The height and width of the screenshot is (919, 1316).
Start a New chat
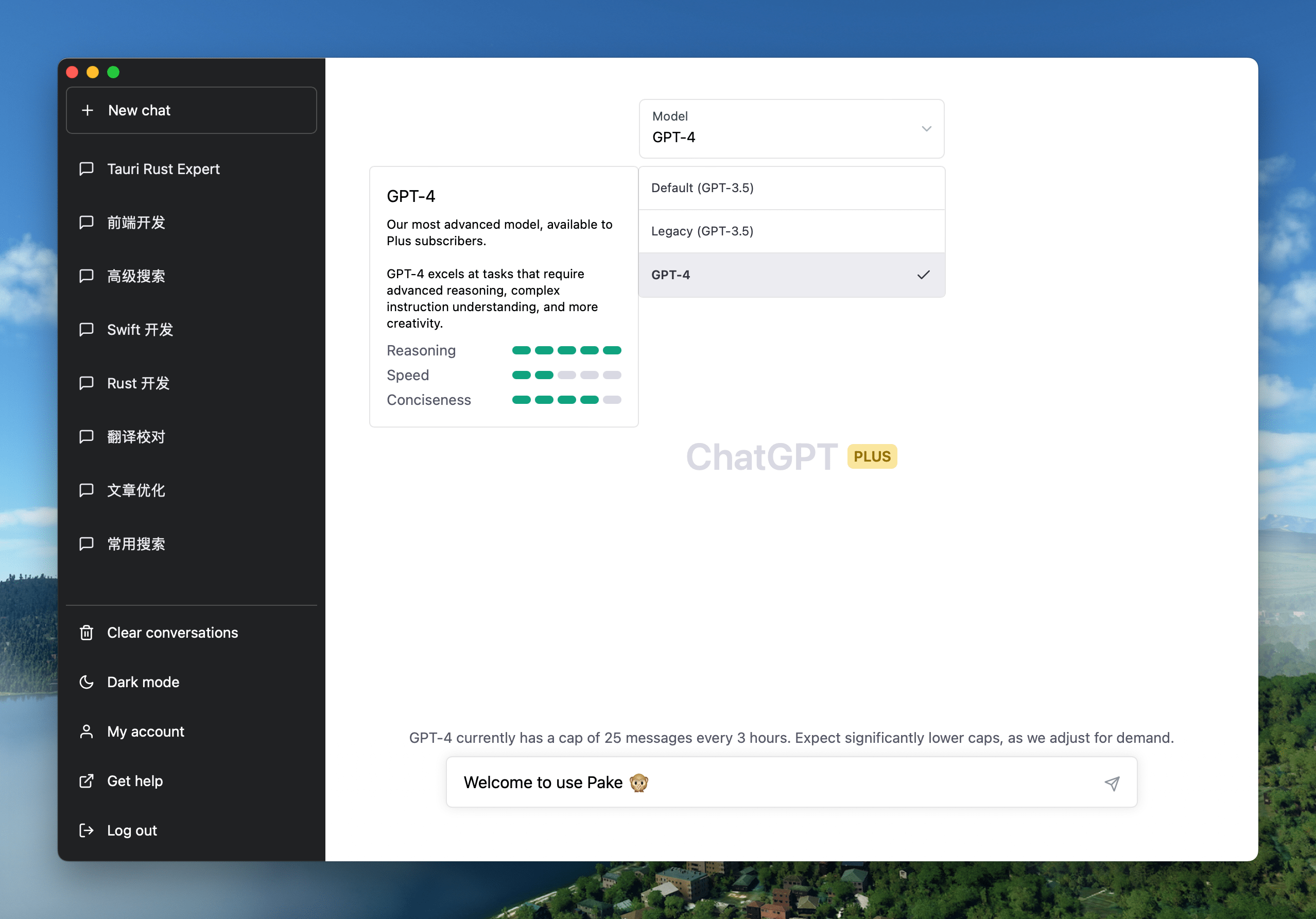[x=192, y=110]
